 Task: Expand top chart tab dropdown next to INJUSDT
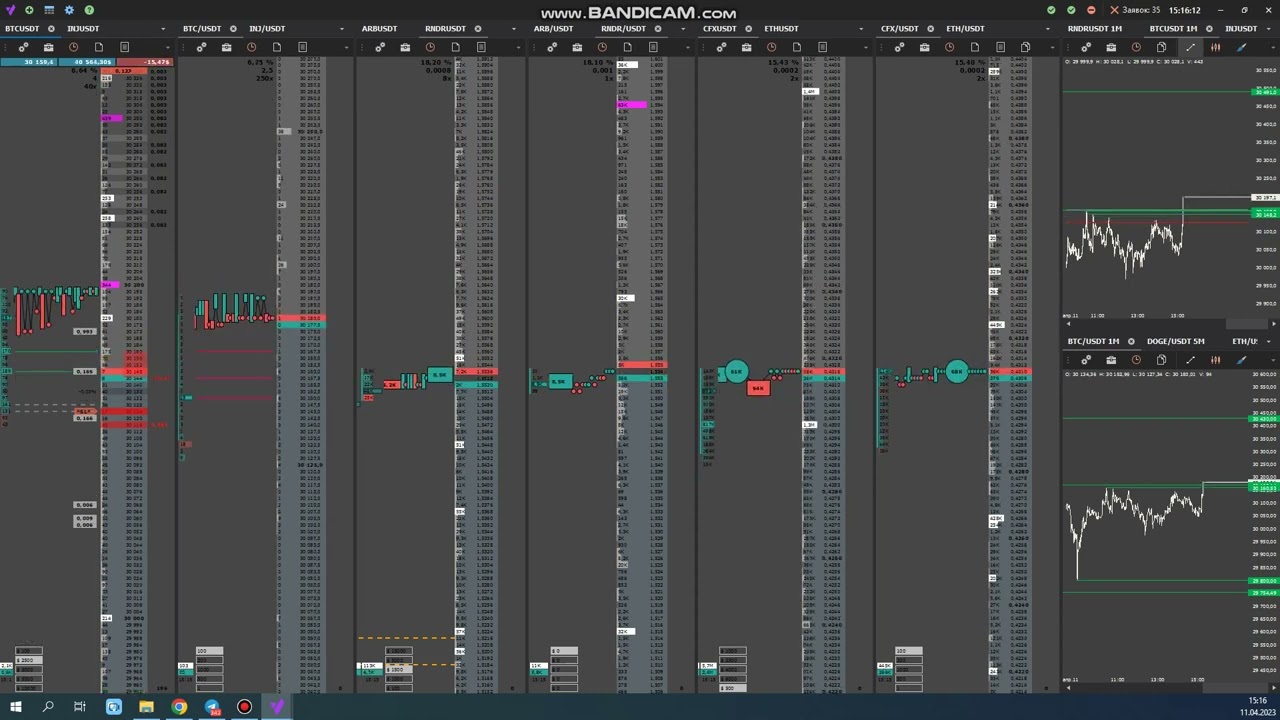click(1269, 29)
